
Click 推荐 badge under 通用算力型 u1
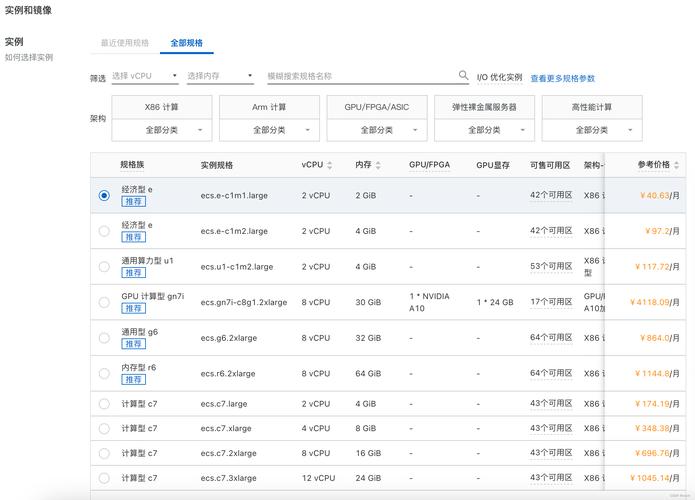133,273
